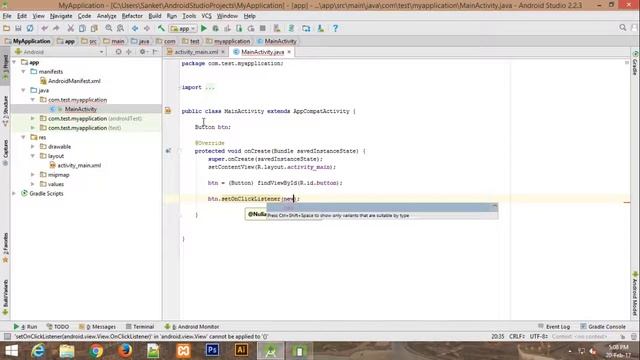Collapse the app module tree node
The height and width of the screenshot is (360, 640).
14,62
